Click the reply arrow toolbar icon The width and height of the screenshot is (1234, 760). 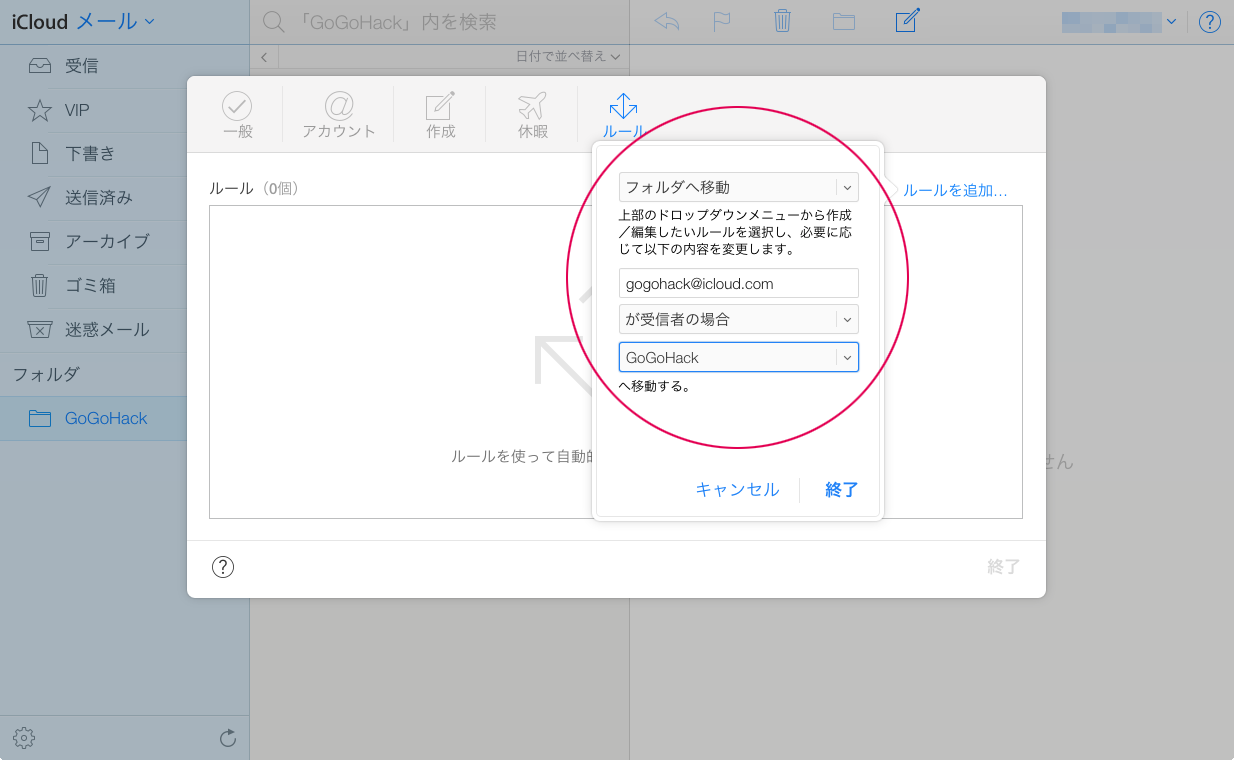coord(666,21)
